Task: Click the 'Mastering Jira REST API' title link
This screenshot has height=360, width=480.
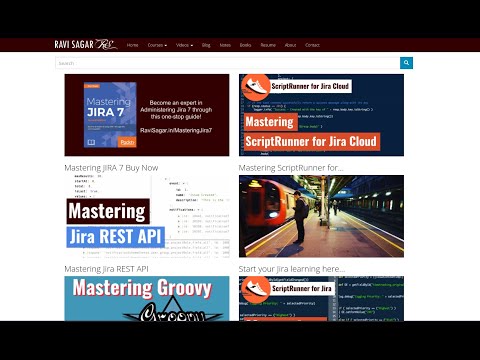Action: (106, 269)
